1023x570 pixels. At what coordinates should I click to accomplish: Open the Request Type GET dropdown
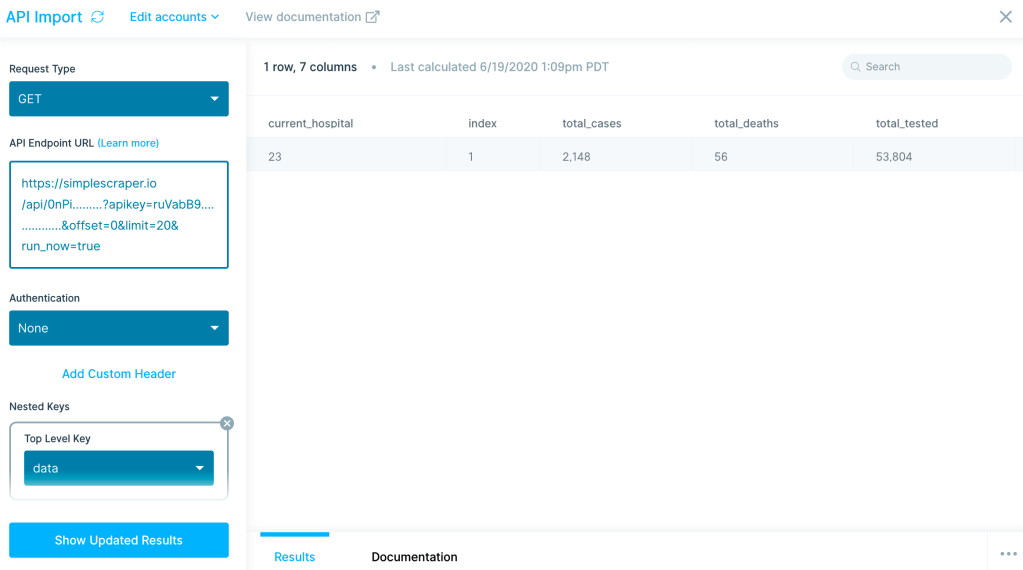[119, 99]
